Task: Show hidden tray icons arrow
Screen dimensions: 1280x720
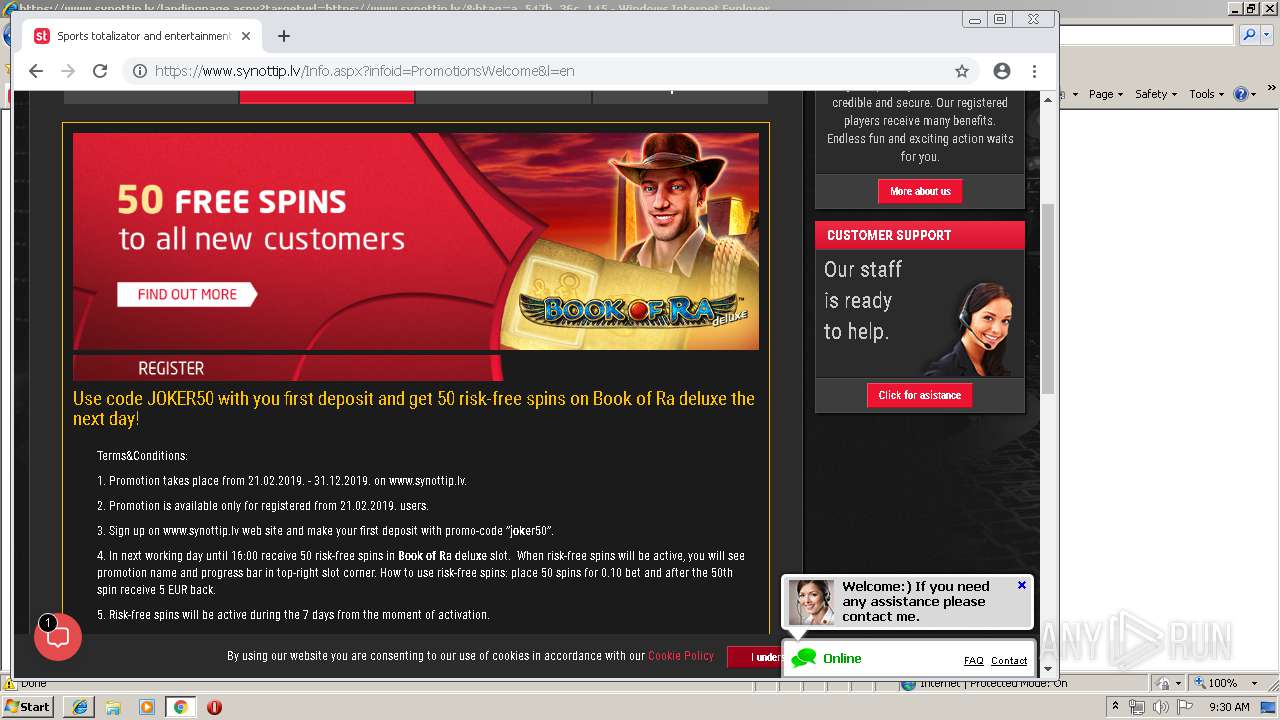Action: pyautogui.click(x=1116, y=707)
